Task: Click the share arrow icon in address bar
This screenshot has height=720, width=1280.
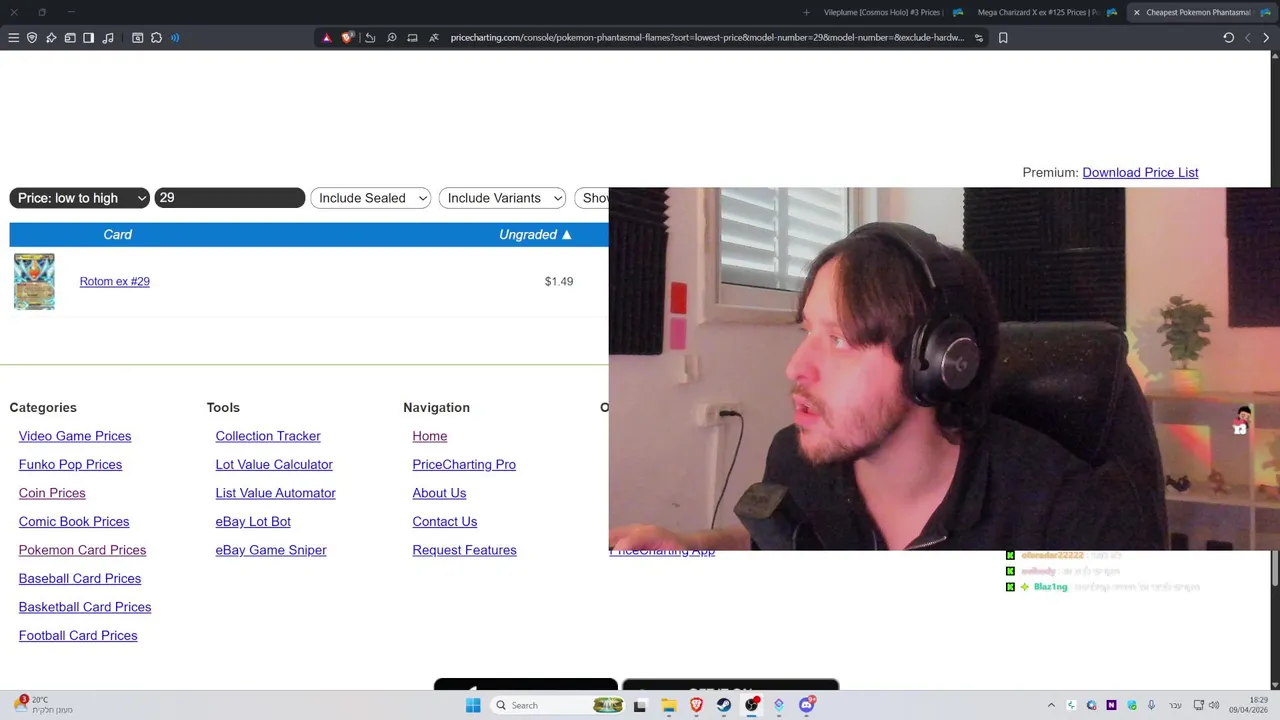Action: click(x=370, y=38)
